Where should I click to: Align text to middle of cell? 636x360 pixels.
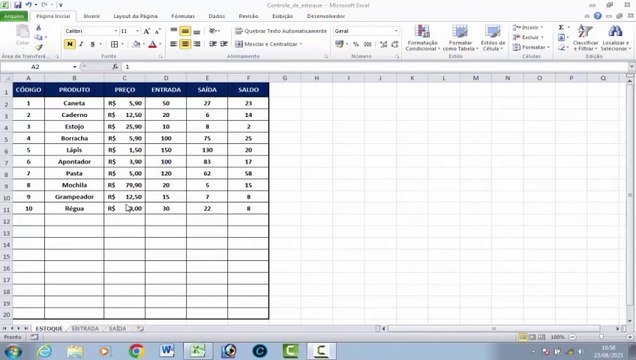pos(185,31)
